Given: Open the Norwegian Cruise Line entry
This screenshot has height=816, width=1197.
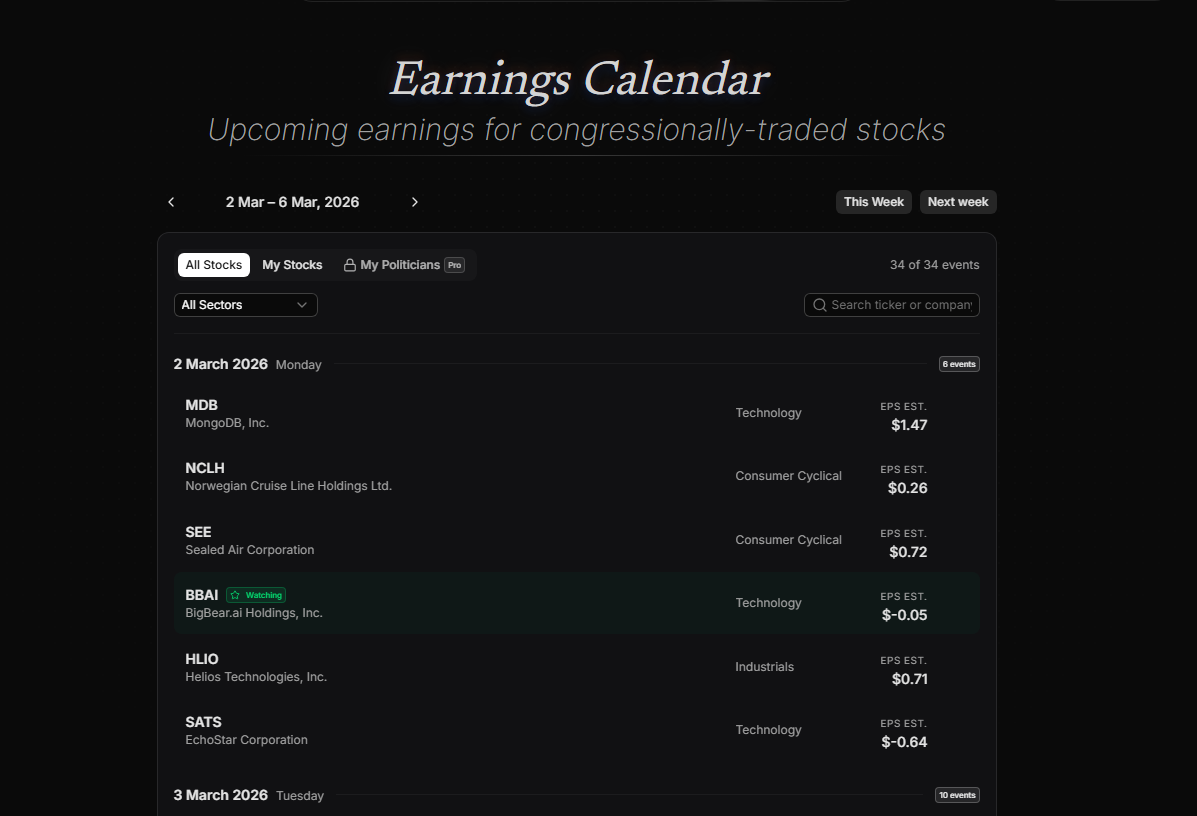Looking at the screenshot, I should (577, 476).
